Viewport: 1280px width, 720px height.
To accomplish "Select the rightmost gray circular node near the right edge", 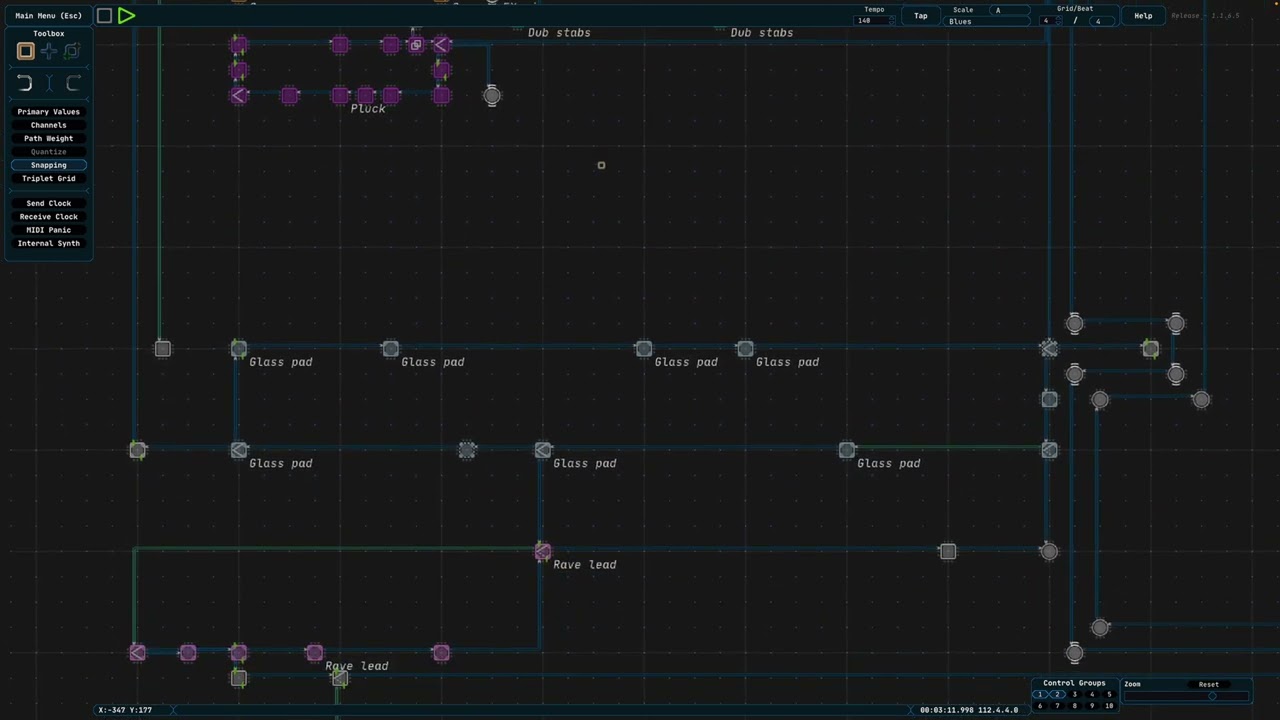I will coord(1201,399).
